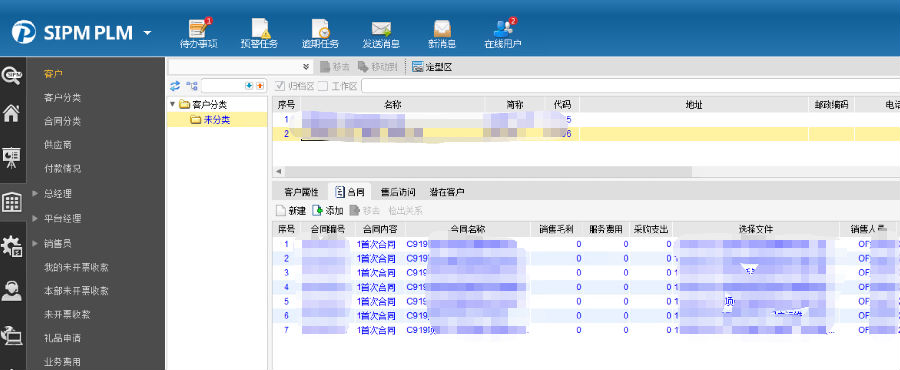
Task: Click the 检出关系 button
Action: click(x=406, y=211)
